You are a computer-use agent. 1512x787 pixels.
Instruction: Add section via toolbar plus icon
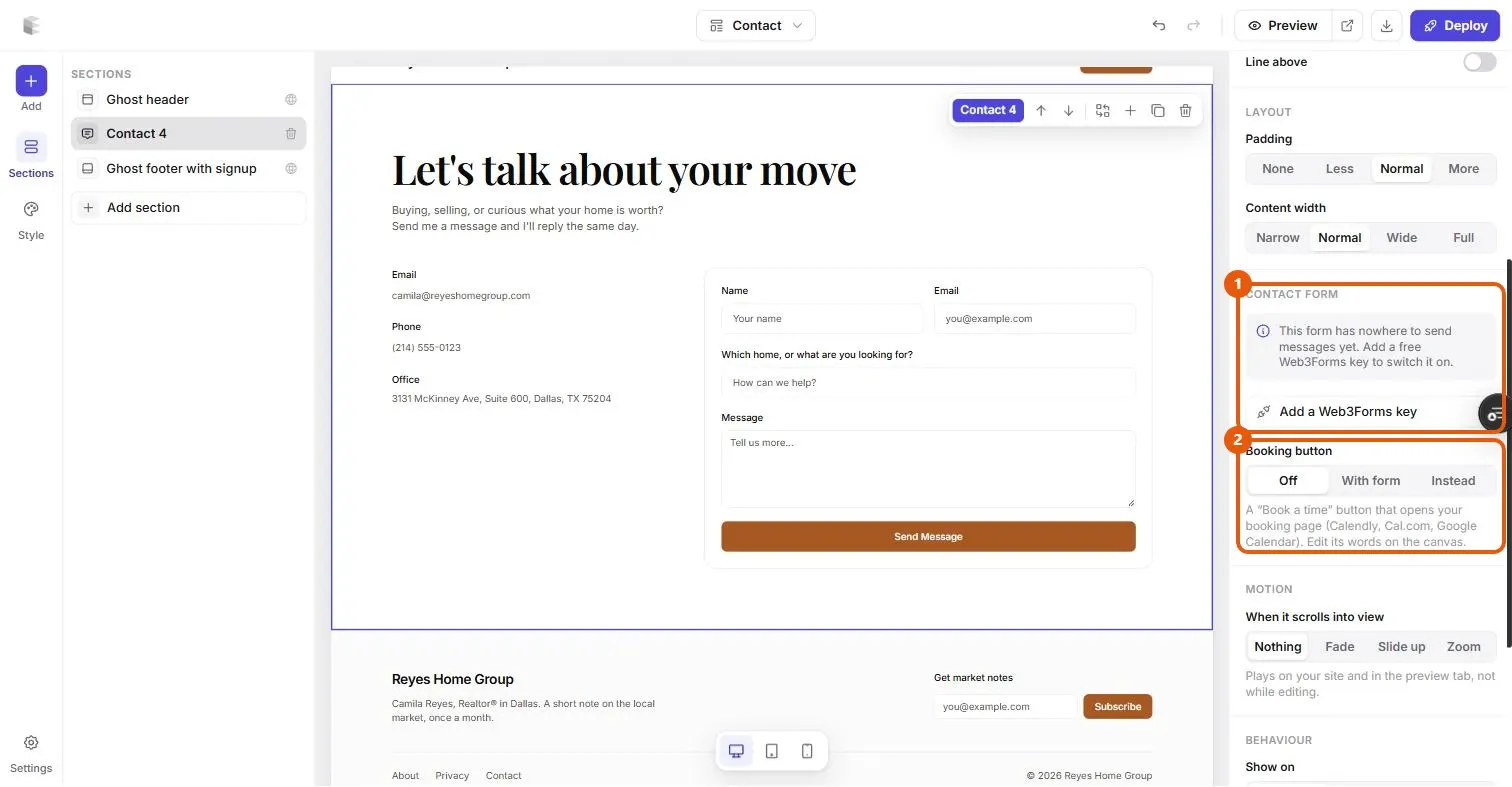tap(1130, 111)
